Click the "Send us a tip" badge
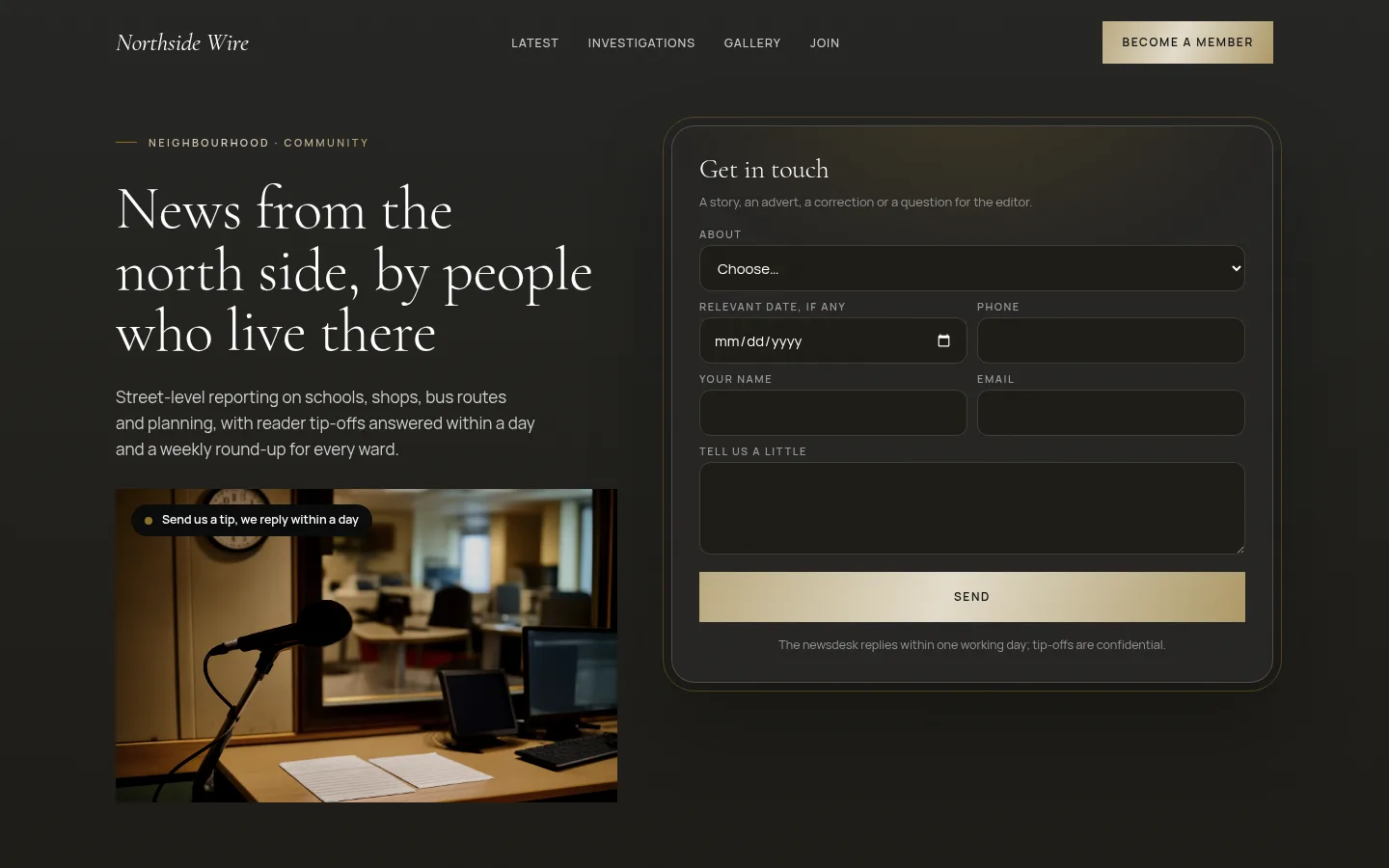The height and width of the screenshot is (868, 1389). coord(252,520)
